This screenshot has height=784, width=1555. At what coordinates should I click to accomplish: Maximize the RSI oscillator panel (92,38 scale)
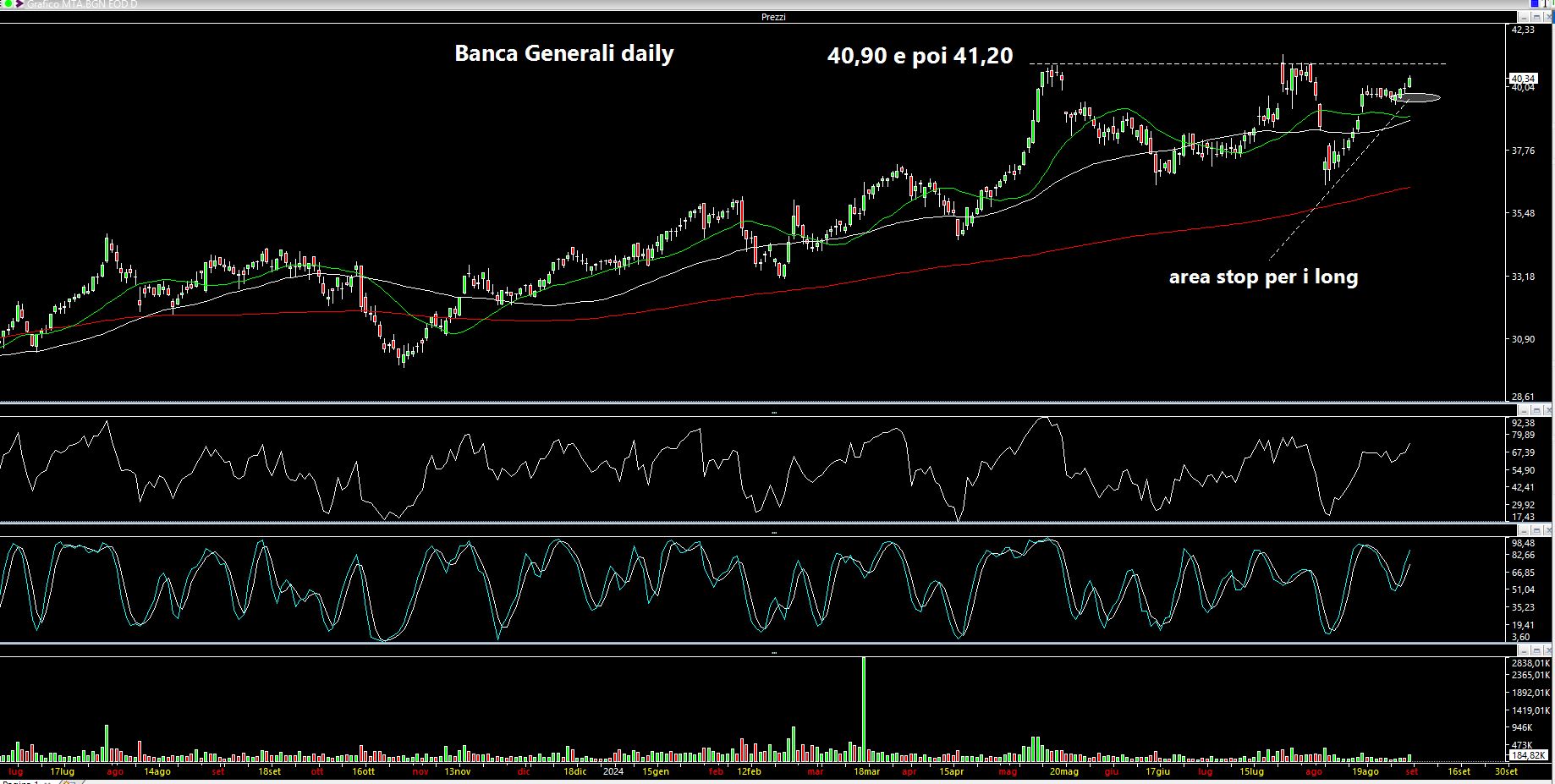1536,411
